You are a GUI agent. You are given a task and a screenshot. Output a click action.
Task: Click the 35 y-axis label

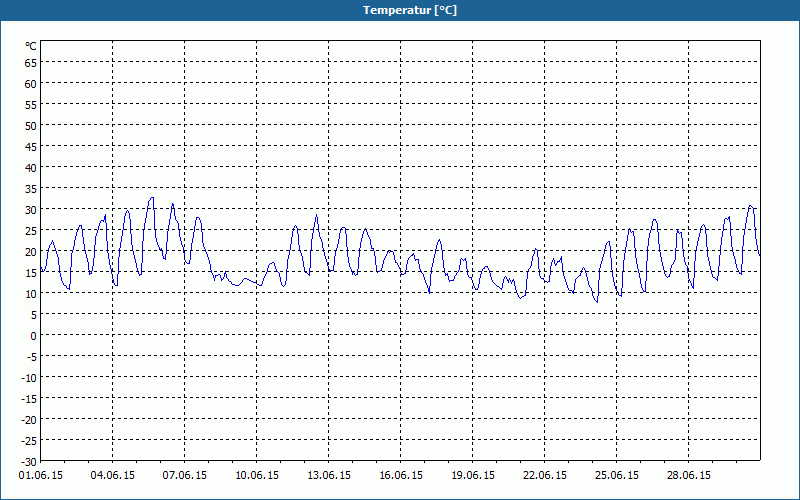click(31, 189)
